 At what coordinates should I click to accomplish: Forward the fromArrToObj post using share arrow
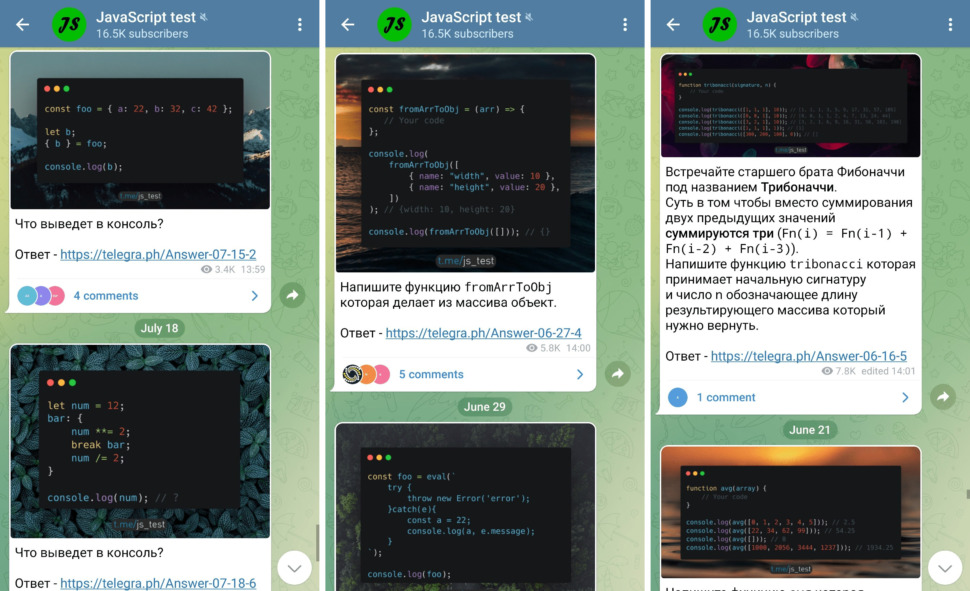point(617,374)
